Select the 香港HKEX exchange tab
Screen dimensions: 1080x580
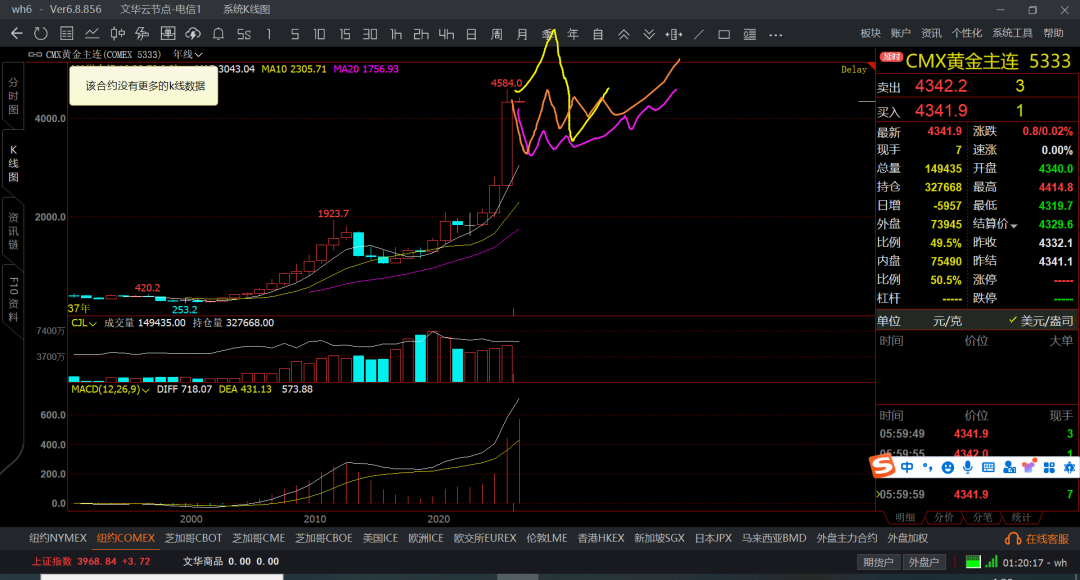click(x=601, y=538)
